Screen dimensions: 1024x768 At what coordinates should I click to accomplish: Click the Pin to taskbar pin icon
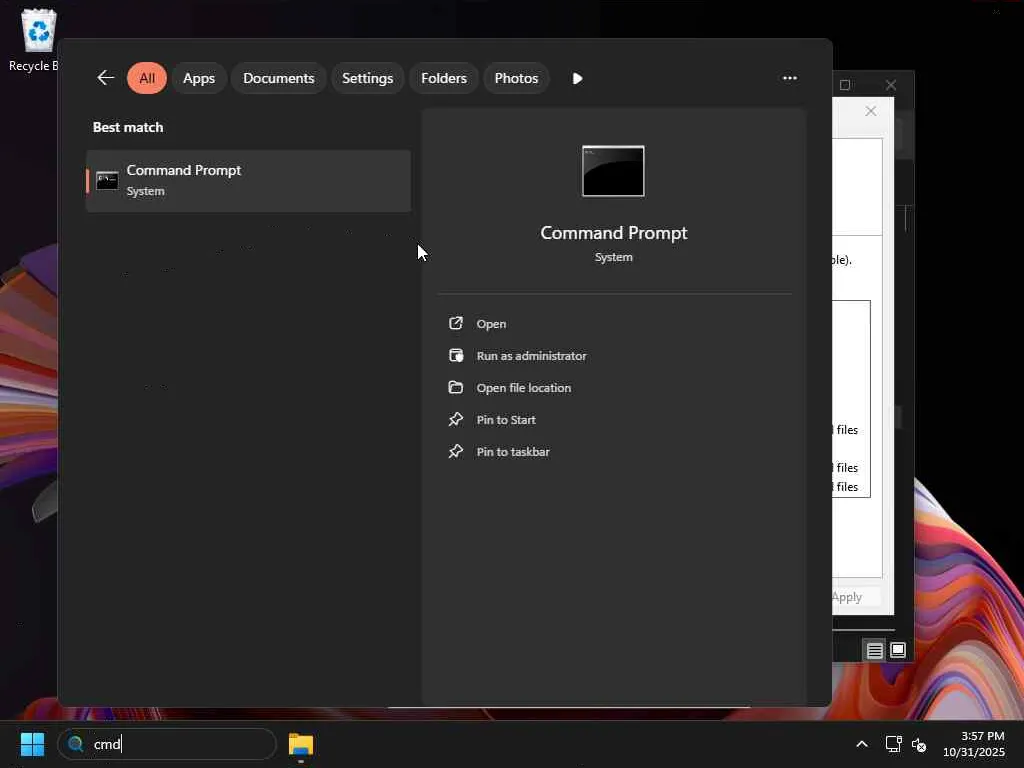tap(456, 451)
